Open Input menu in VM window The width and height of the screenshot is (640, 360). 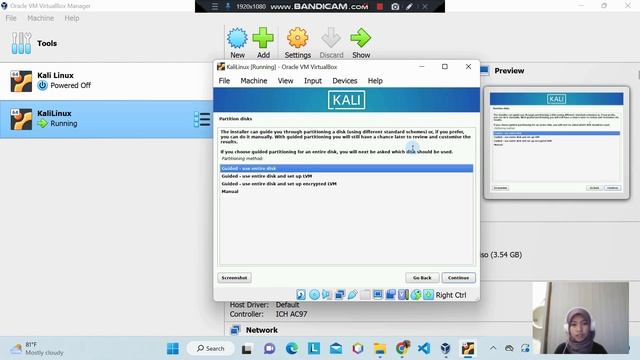click(x=313, y=81)
